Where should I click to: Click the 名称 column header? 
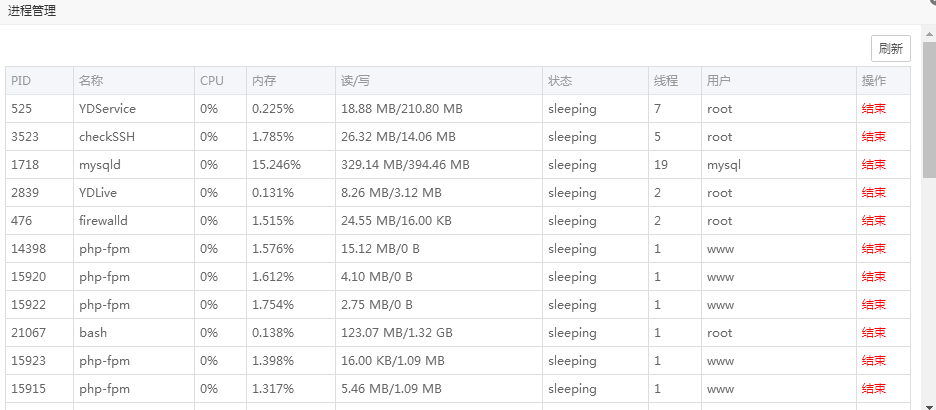[91, 80]
